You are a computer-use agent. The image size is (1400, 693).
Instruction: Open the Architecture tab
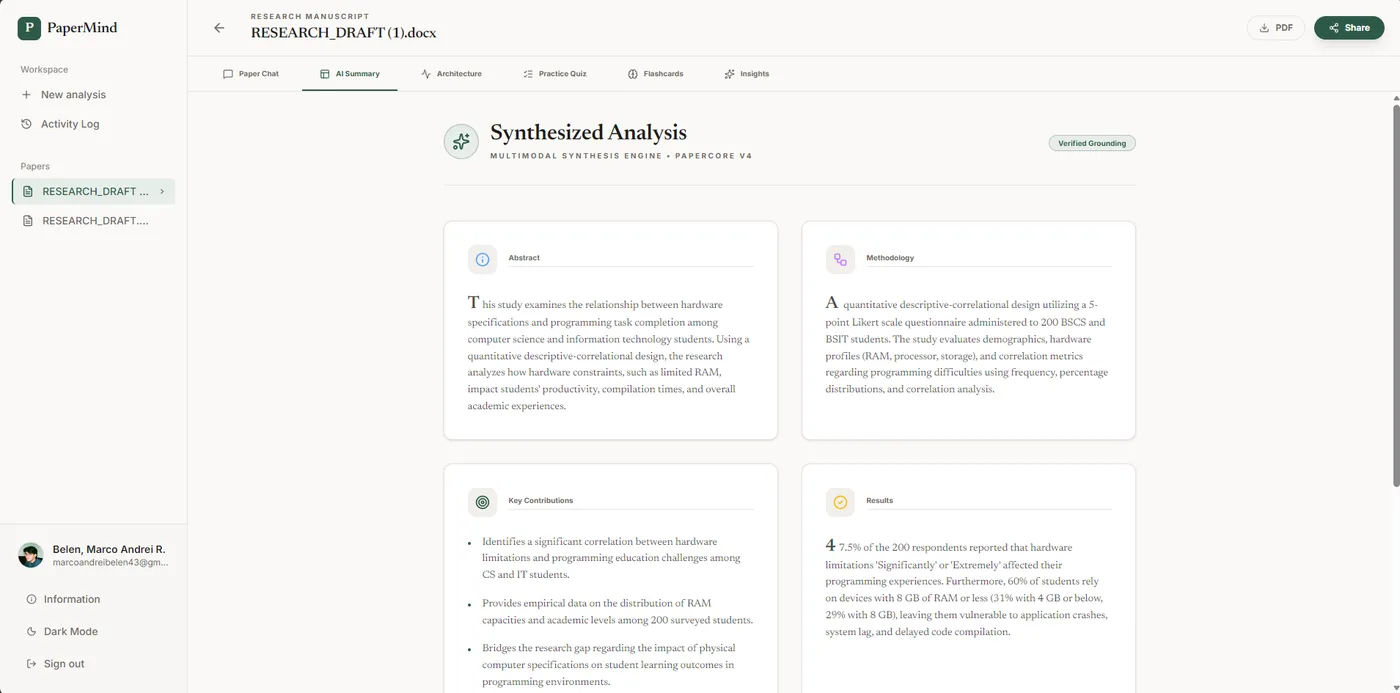452,74
